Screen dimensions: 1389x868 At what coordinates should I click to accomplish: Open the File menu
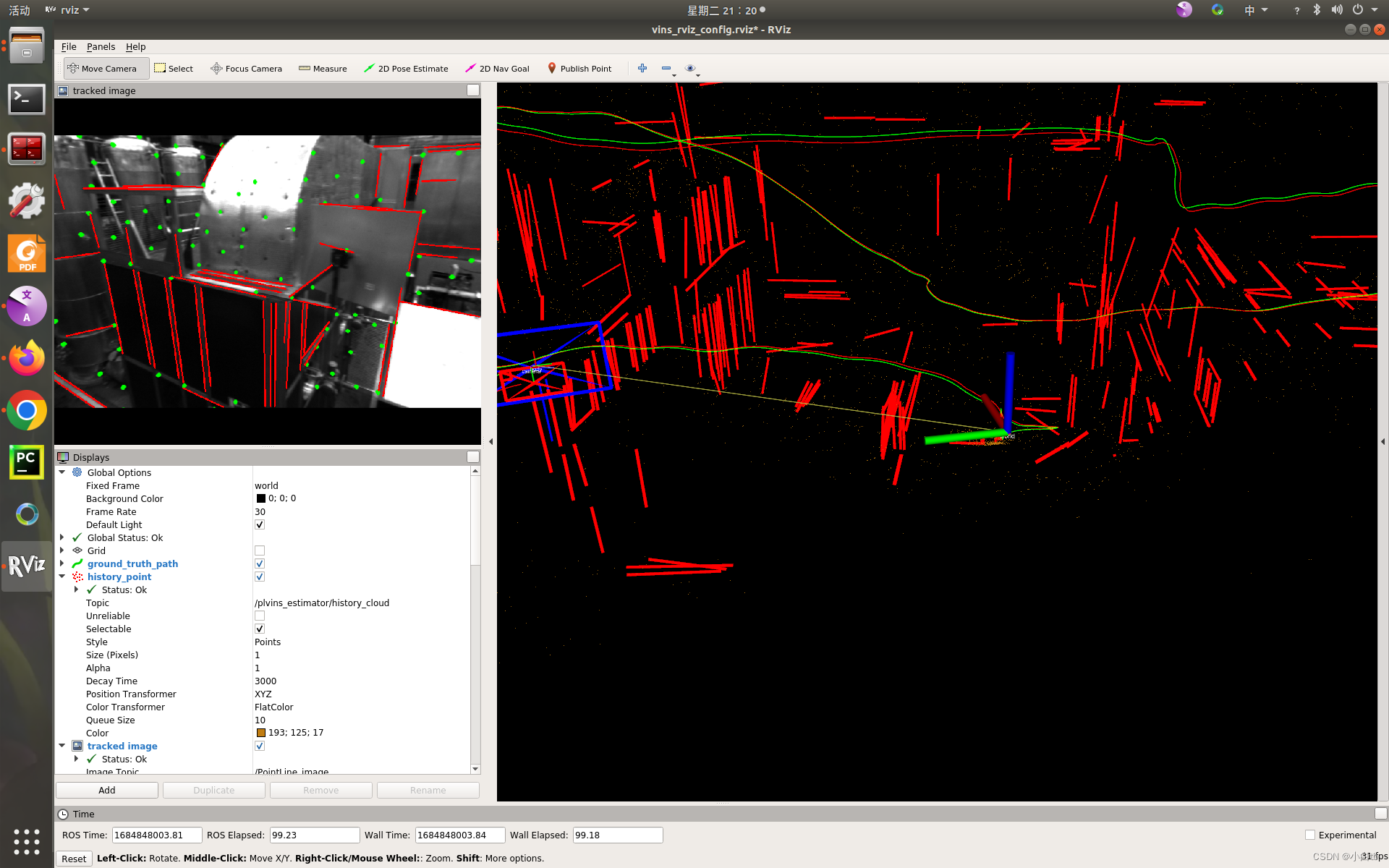pos(68,46)
